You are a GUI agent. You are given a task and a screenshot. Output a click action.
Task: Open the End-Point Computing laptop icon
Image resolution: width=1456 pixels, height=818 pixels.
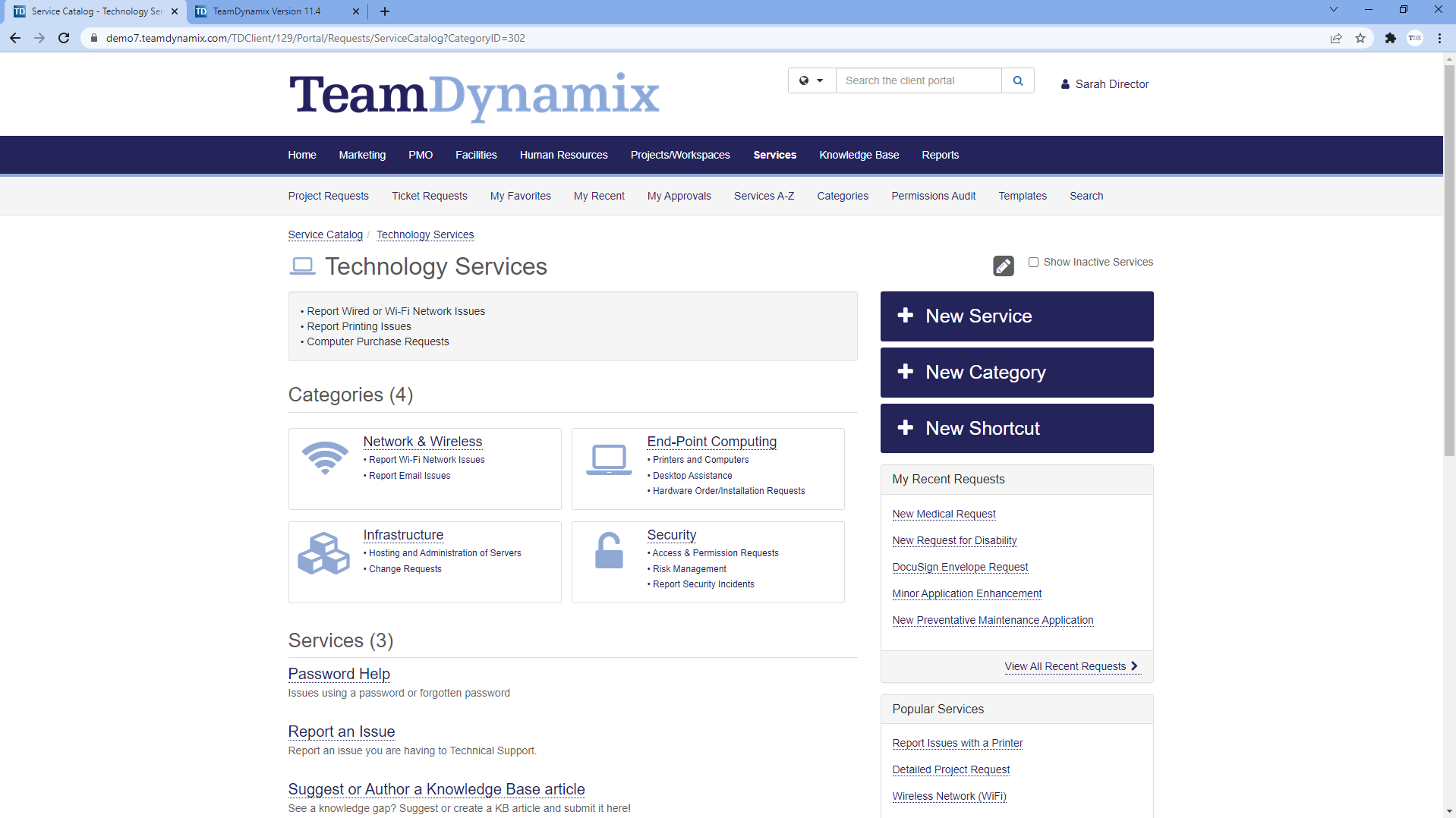tap(608, 458)
